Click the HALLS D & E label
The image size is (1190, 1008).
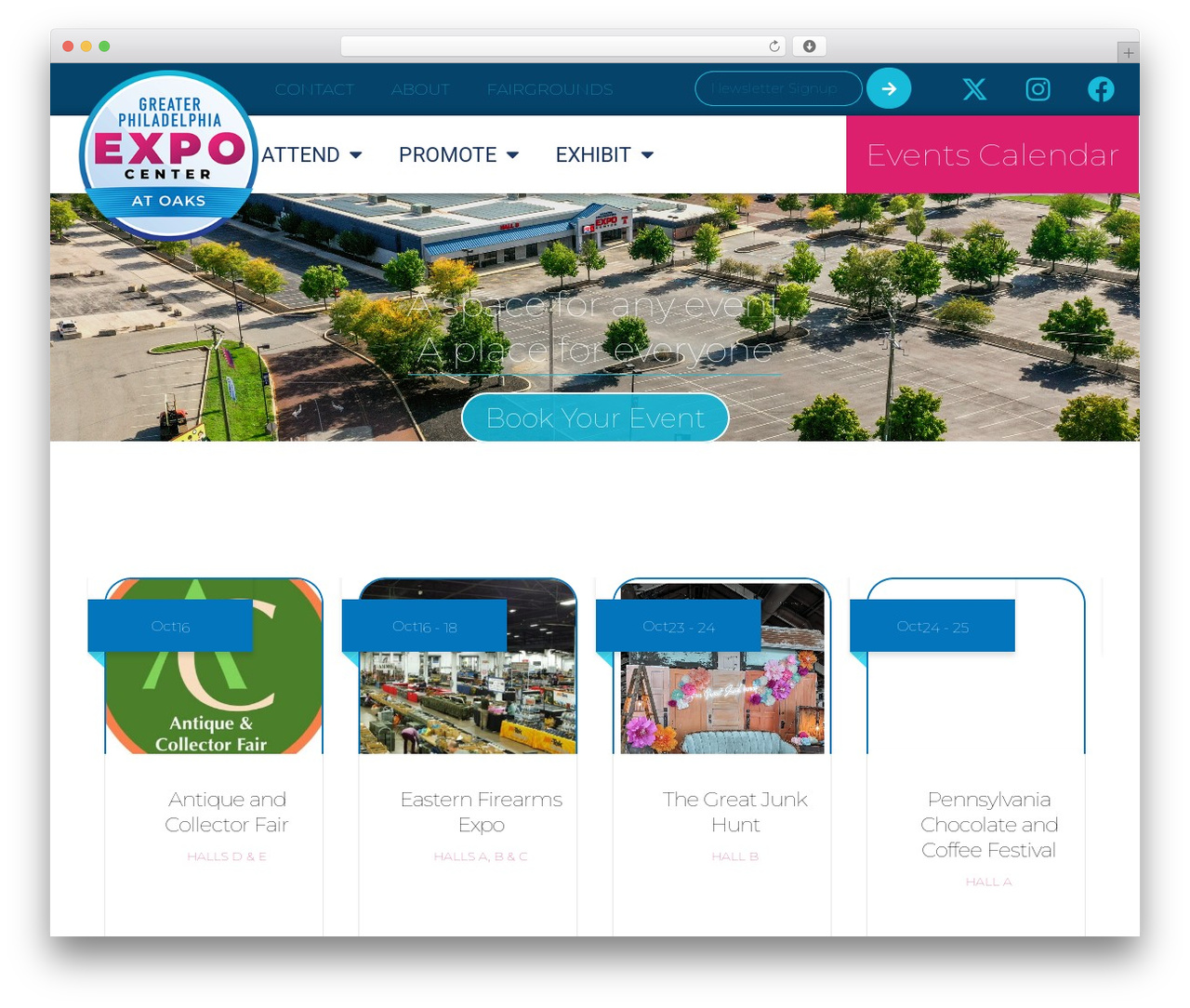(227, 856)
